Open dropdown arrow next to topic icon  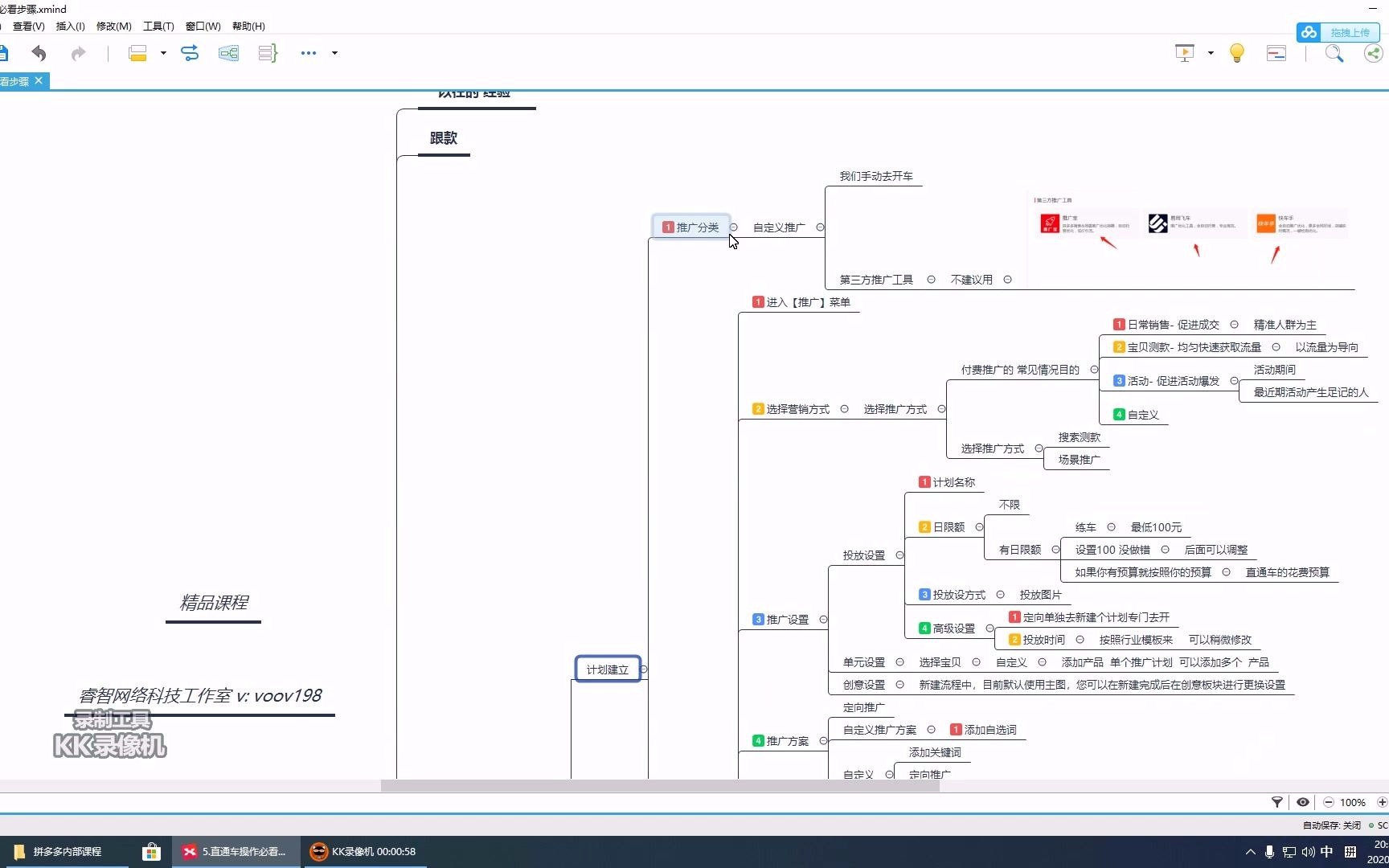click(x=163, y=53)
